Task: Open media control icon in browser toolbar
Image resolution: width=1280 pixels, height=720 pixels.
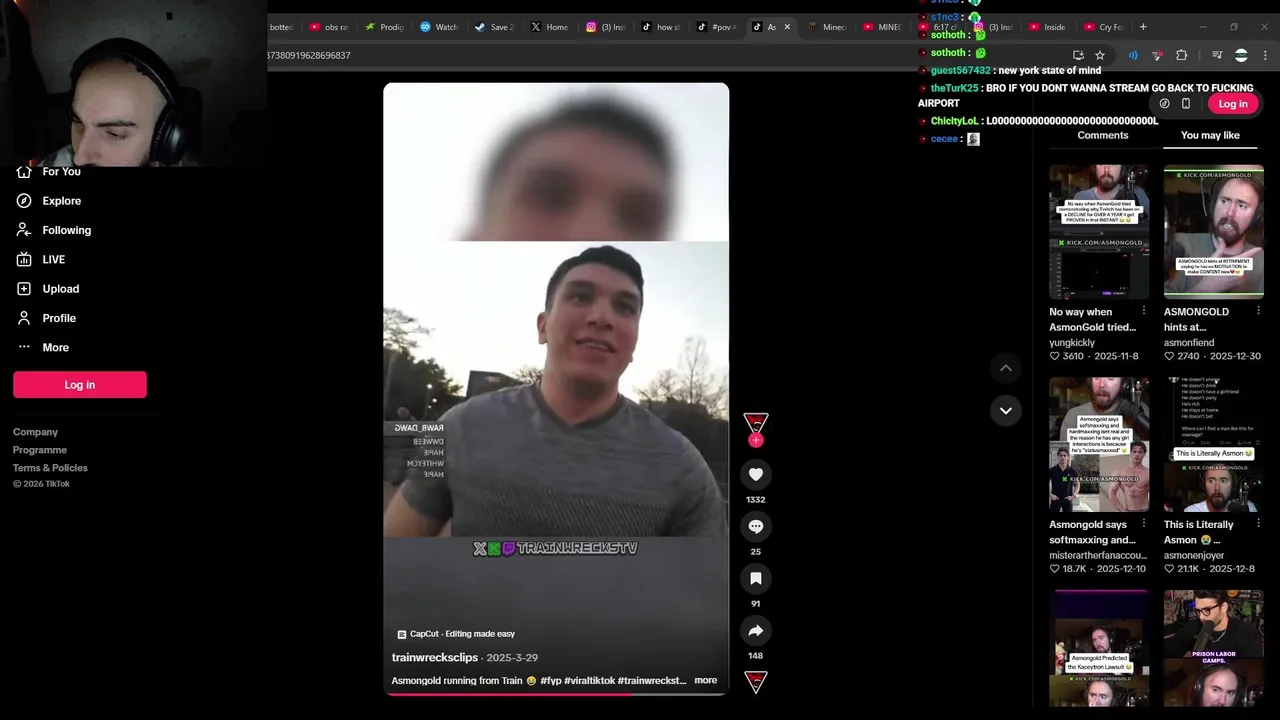Action: pos(1217,55)
